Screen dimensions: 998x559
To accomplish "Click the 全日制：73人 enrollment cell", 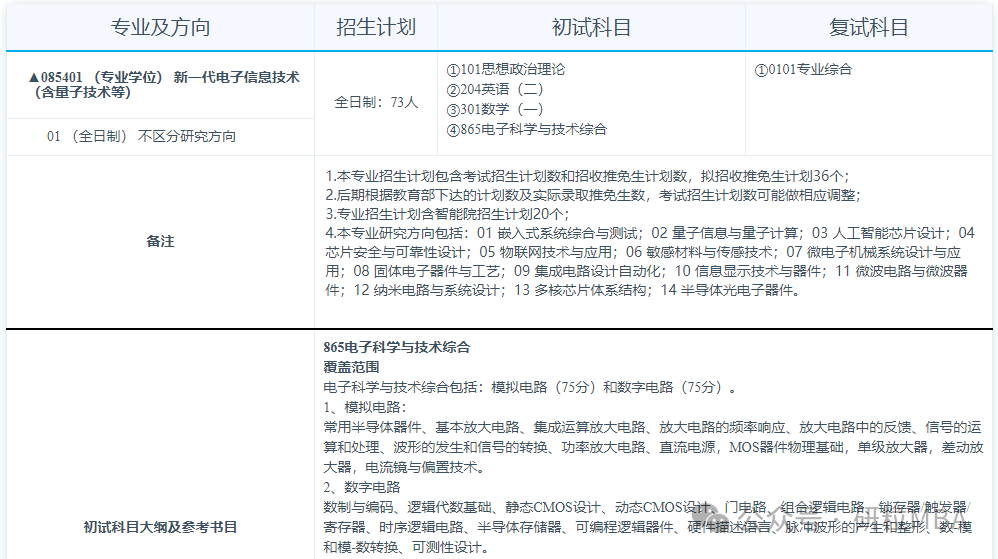I will click(x=376, y=102).
